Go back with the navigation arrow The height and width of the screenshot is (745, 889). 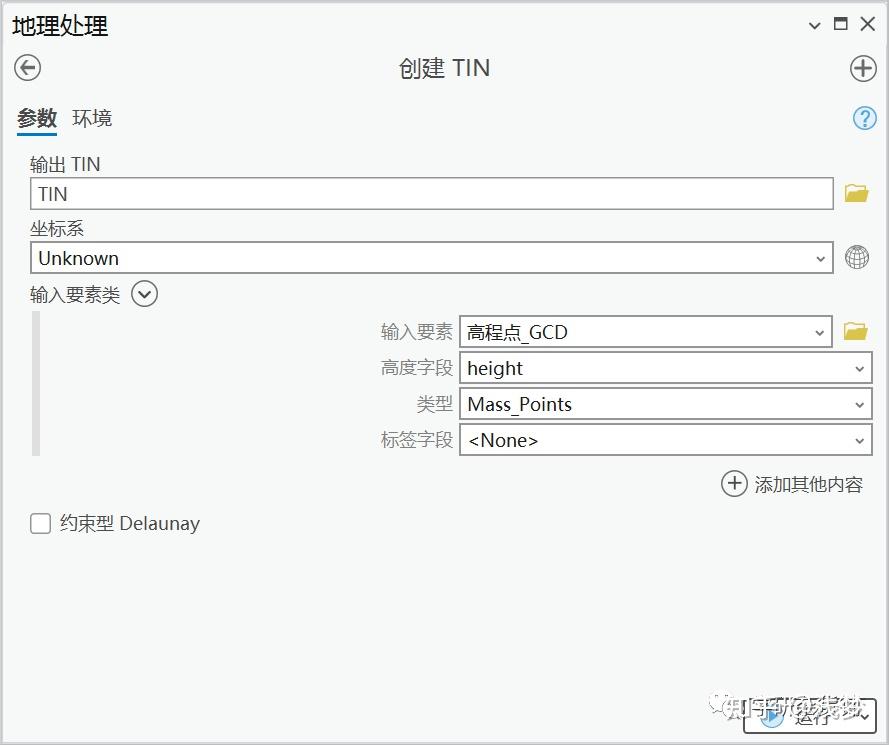(x=27, y=68)
